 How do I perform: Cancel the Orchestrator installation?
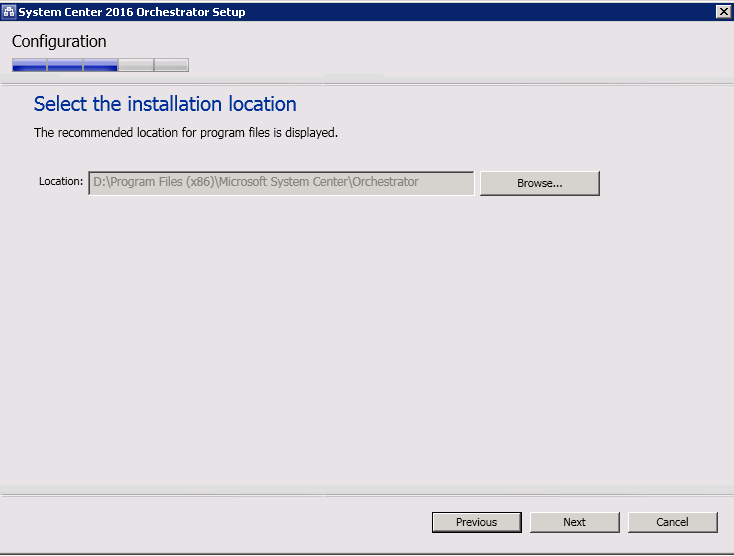click(x=672, y=522)
